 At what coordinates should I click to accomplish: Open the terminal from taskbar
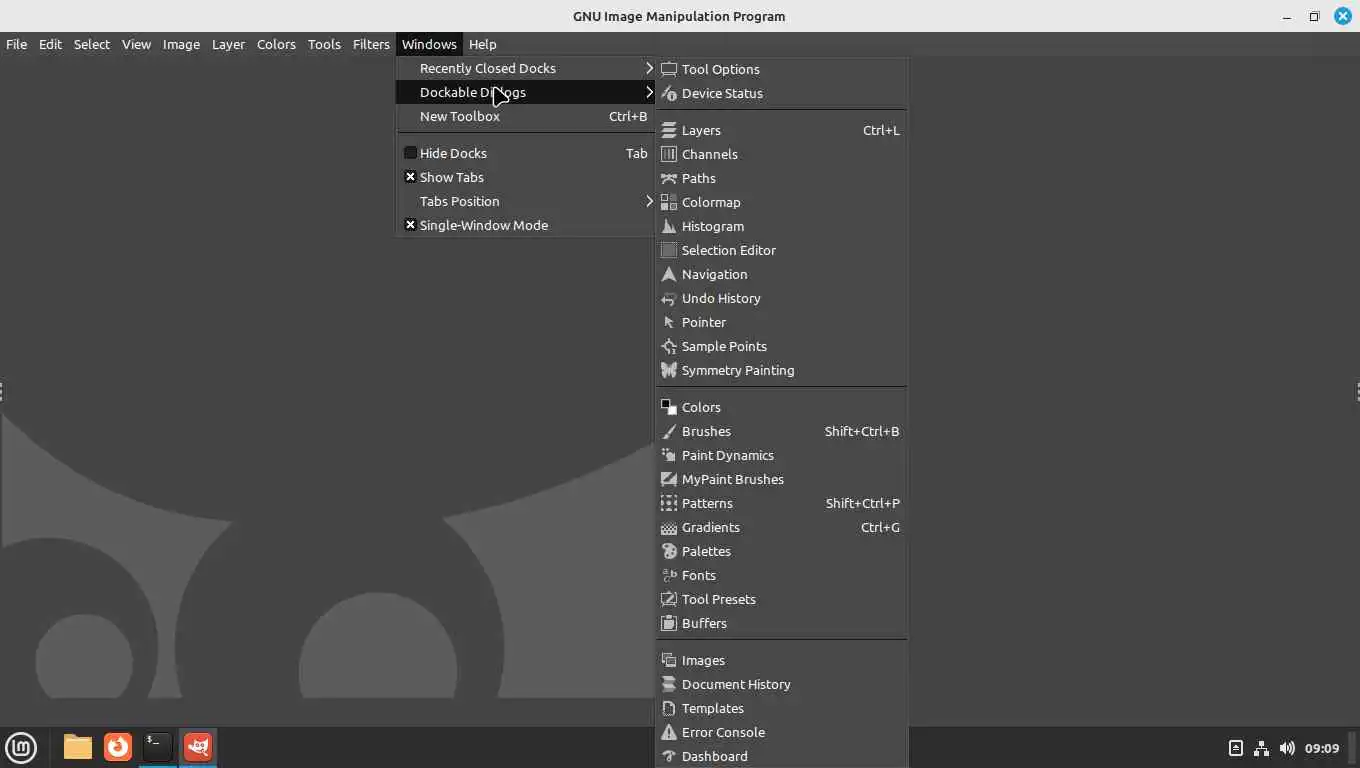point(158,747)
